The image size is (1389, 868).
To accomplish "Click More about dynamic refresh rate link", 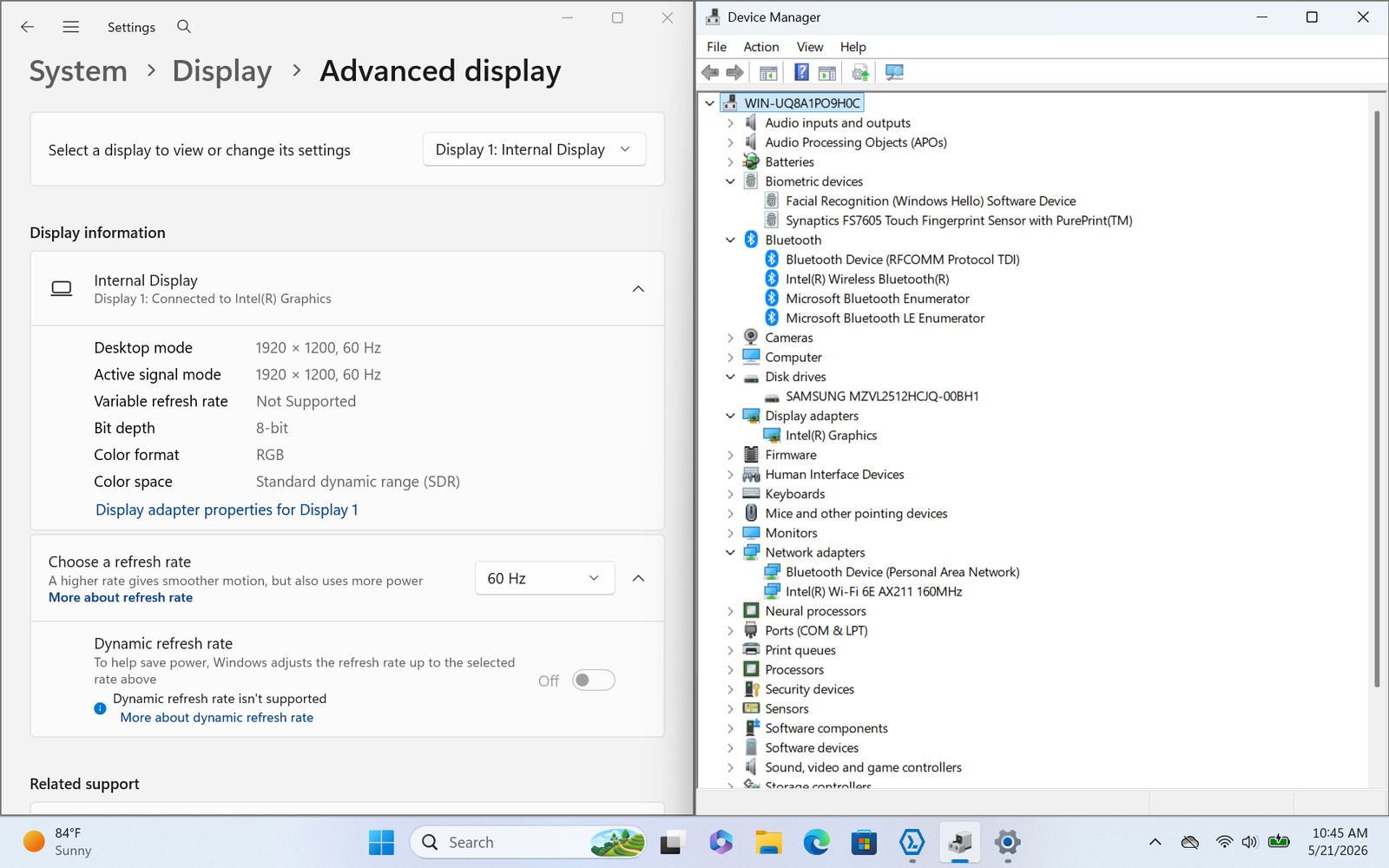I will (217, 718).
